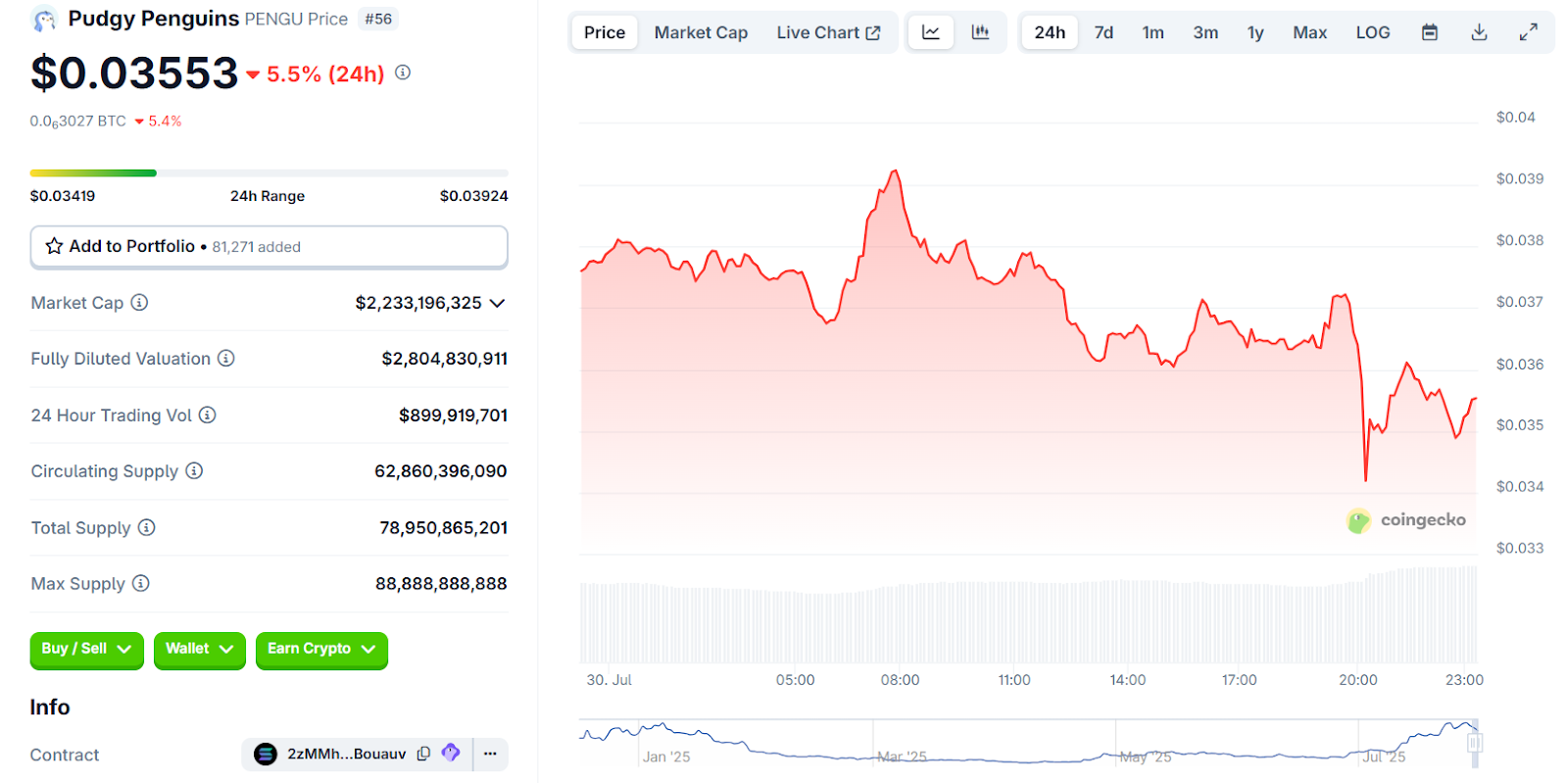Select the Max time range
1568x783 pixels.
point(1309,32)
